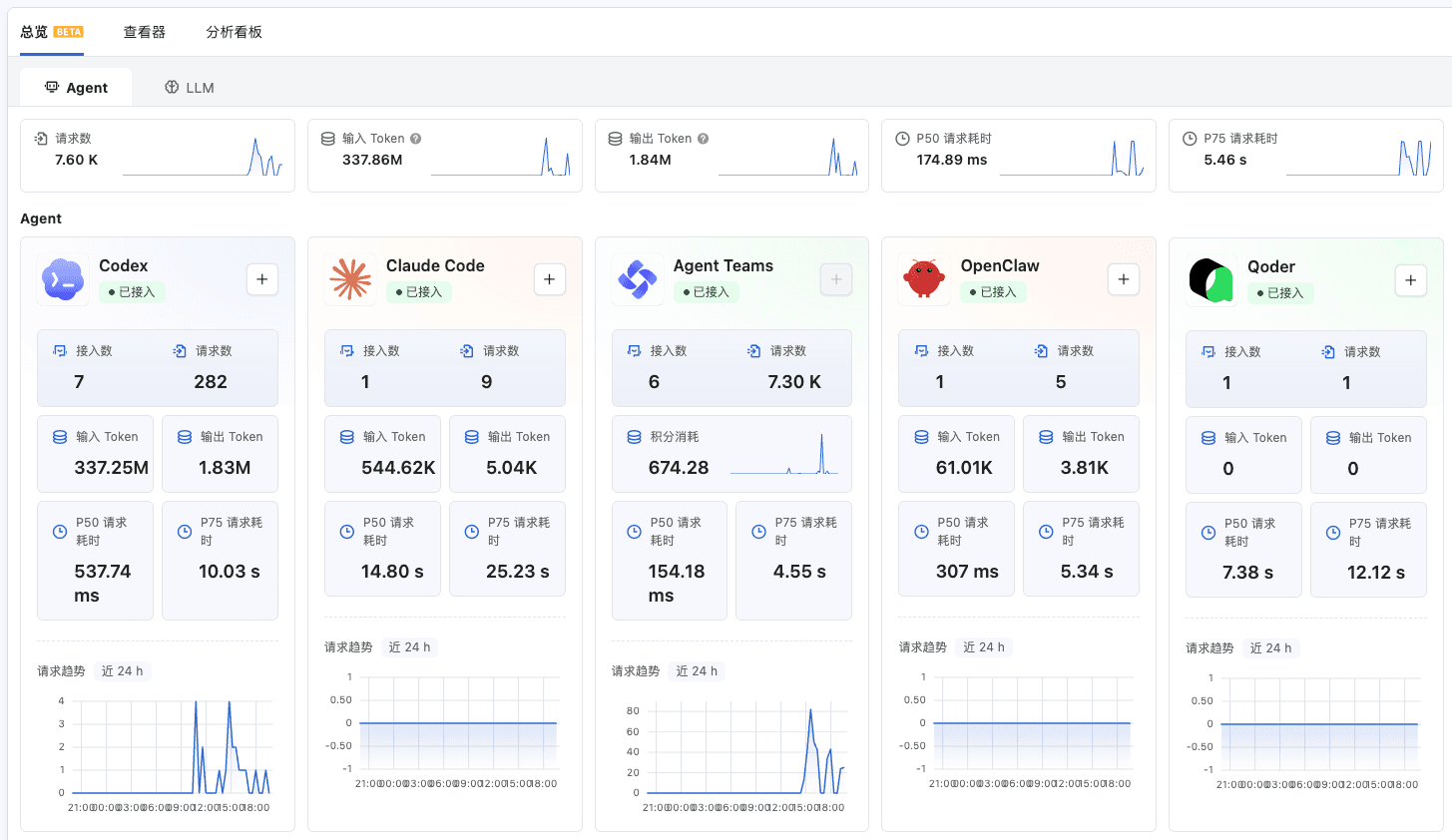This screenshot has width=1452, height=840.
Task: Click the clock icon beside P75 请求耗时 summary
Action: click(x=1190, y=139)
